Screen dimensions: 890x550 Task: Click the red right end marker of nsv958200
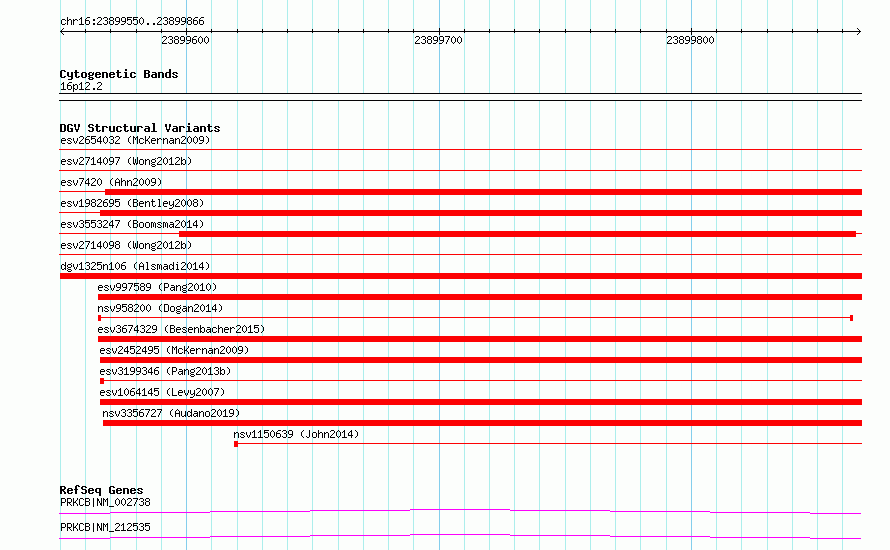851,318
